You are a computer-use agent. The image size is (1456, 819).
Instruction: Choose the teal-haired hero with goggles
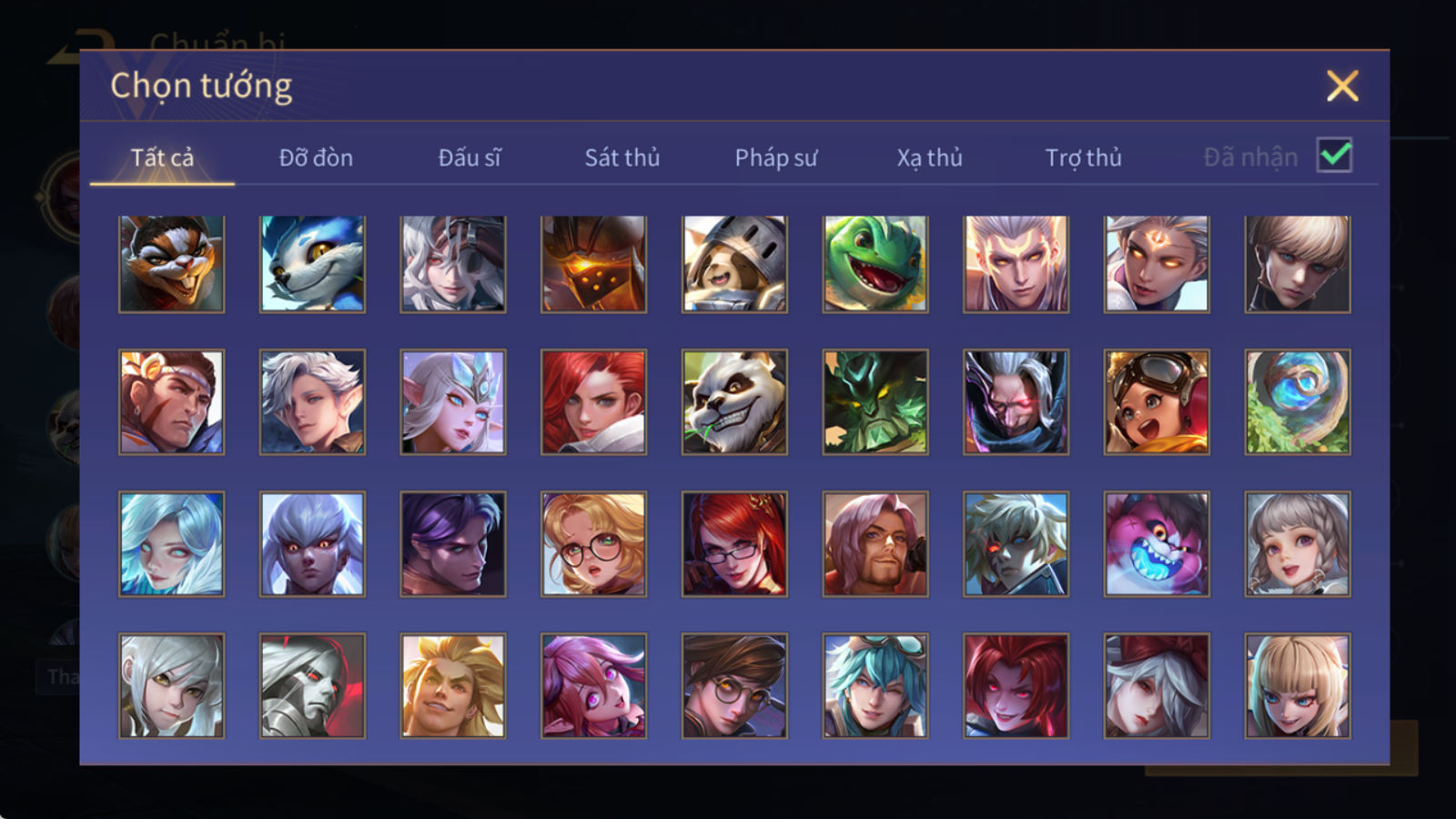click(875, 685)
